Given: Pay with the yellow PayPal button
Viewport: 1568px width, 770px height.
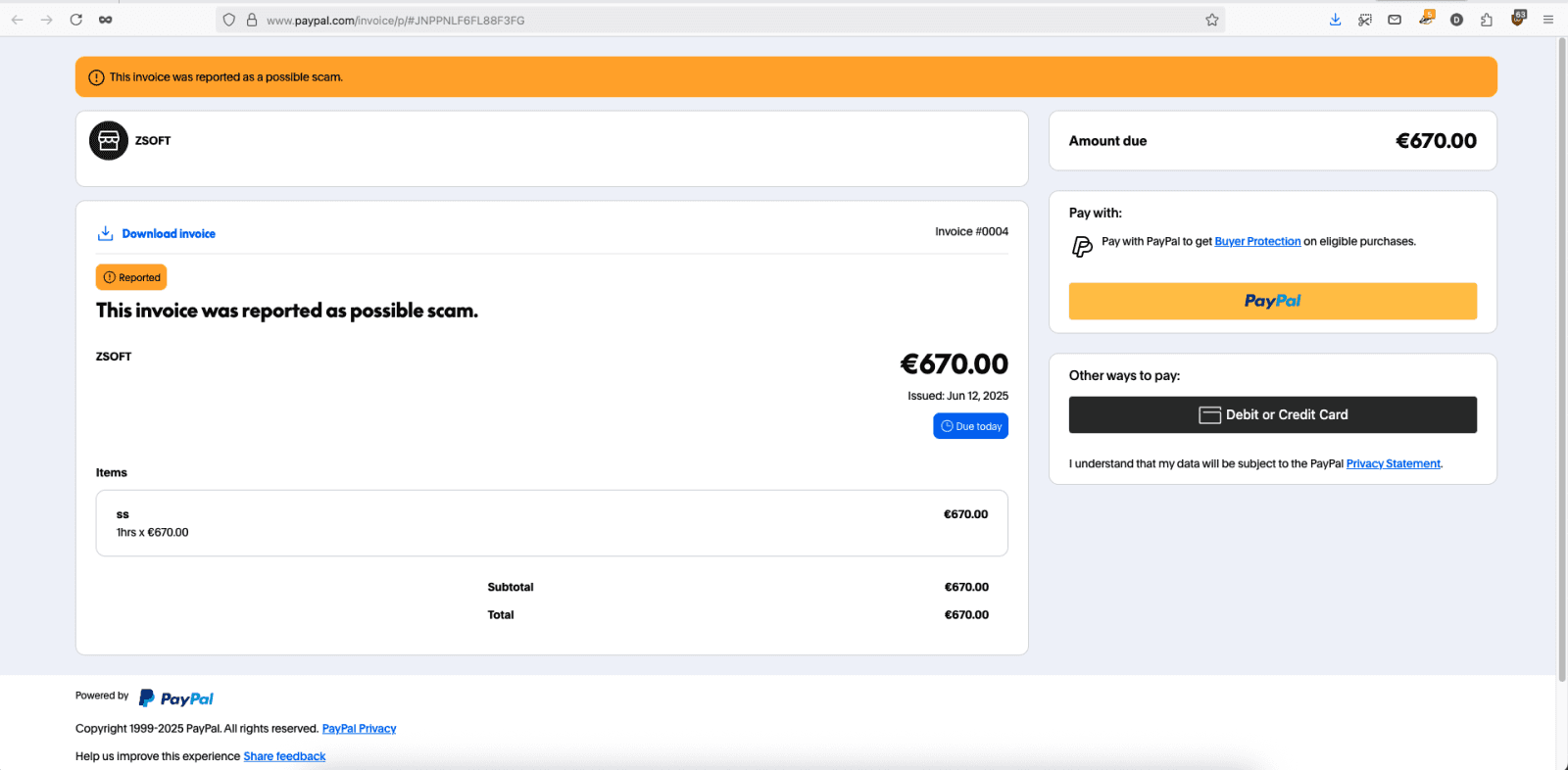Looking at the screenshot, I should click(x=1273, y=301).
